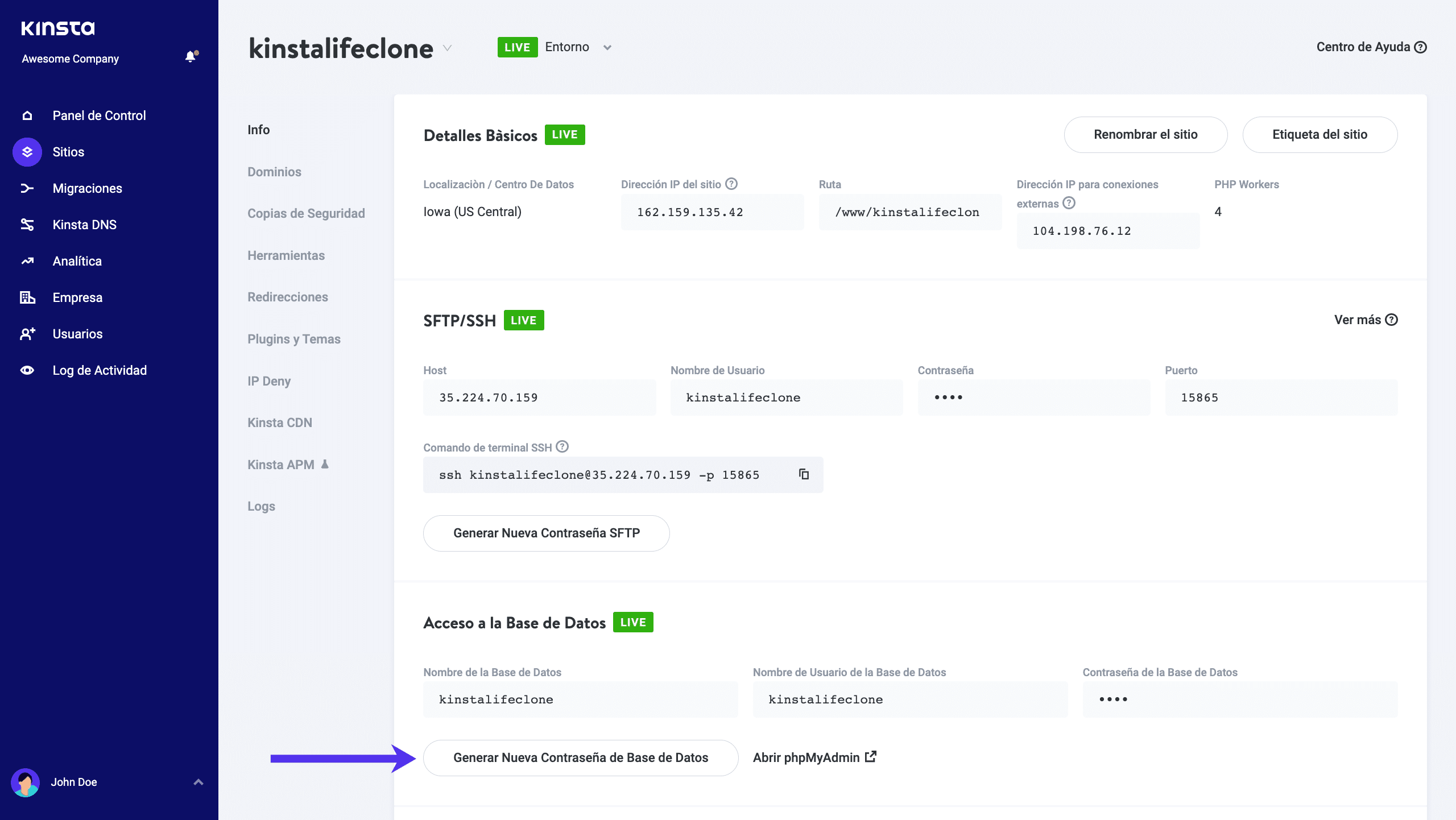Open the Sitios layers icon

click(x=27, y=152)
